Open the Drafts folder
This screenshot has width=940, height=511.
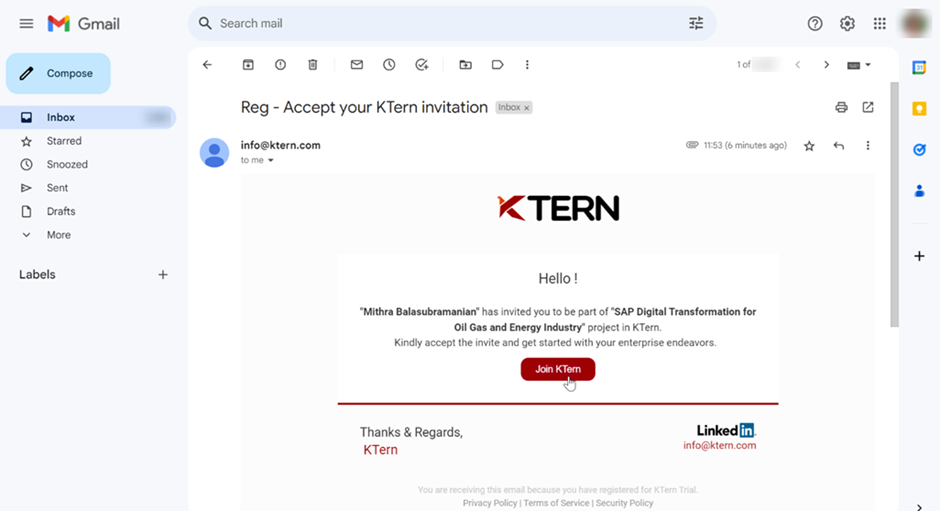point(61,211)
